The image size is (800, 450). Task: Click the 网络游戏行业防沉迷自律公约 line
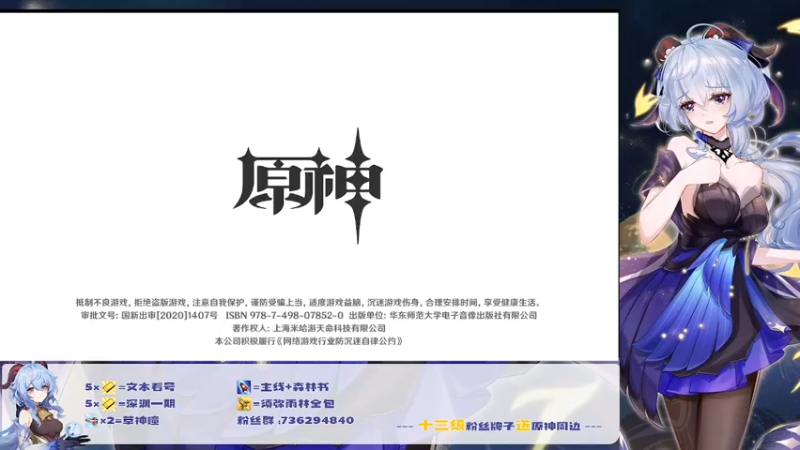[x=309, y=341]
